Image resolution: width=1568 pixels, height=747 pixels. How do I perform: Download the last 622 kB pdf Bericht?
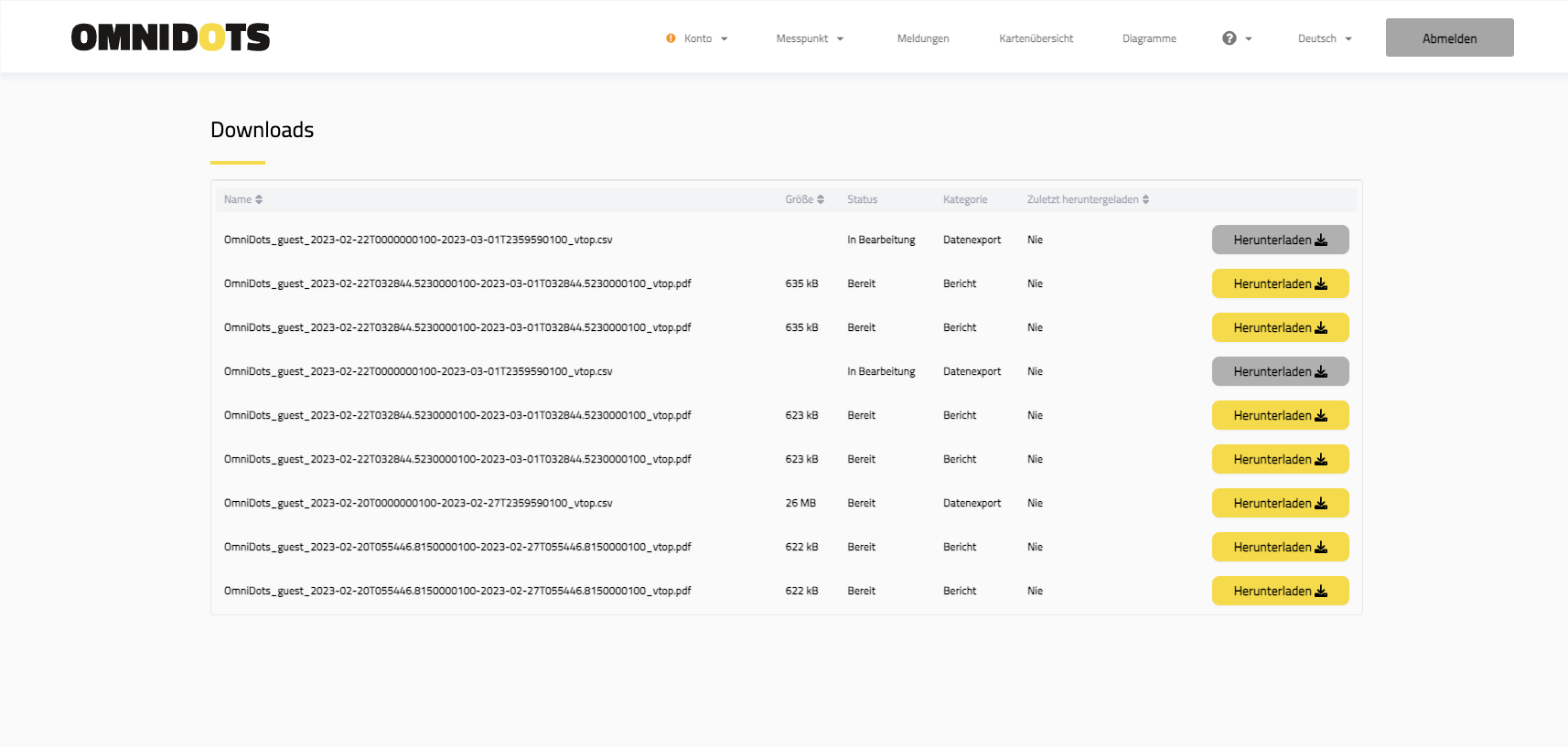coord(1280,591)
